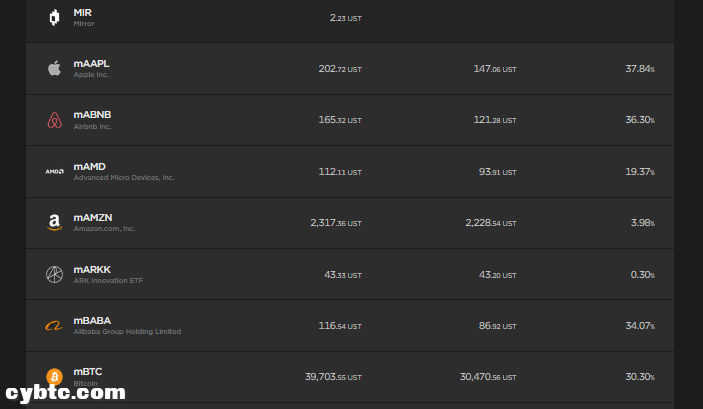Select the mAMZN ticker name
Screen dimensions: 703x409
tap(92, 218)
